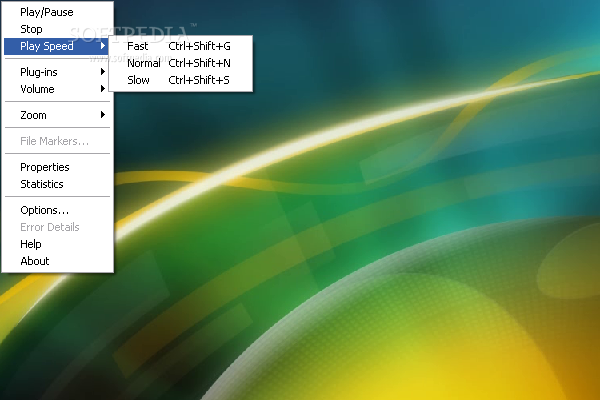Open the Volume submenu
Screen dimensions: 600x400
pos(57,89)
